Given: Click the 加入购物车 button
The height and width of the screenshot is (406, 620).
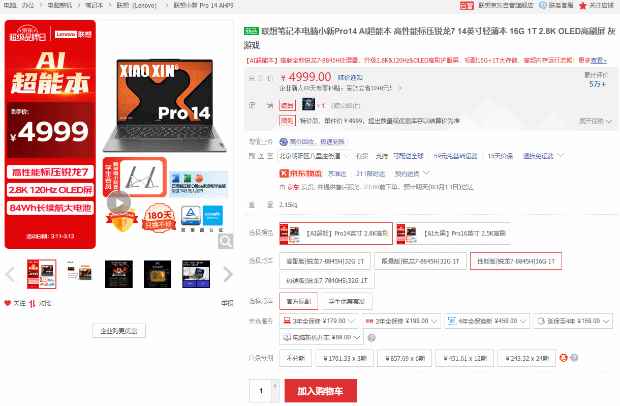Looking at the screenshot, I should click(x=321, y=391).
